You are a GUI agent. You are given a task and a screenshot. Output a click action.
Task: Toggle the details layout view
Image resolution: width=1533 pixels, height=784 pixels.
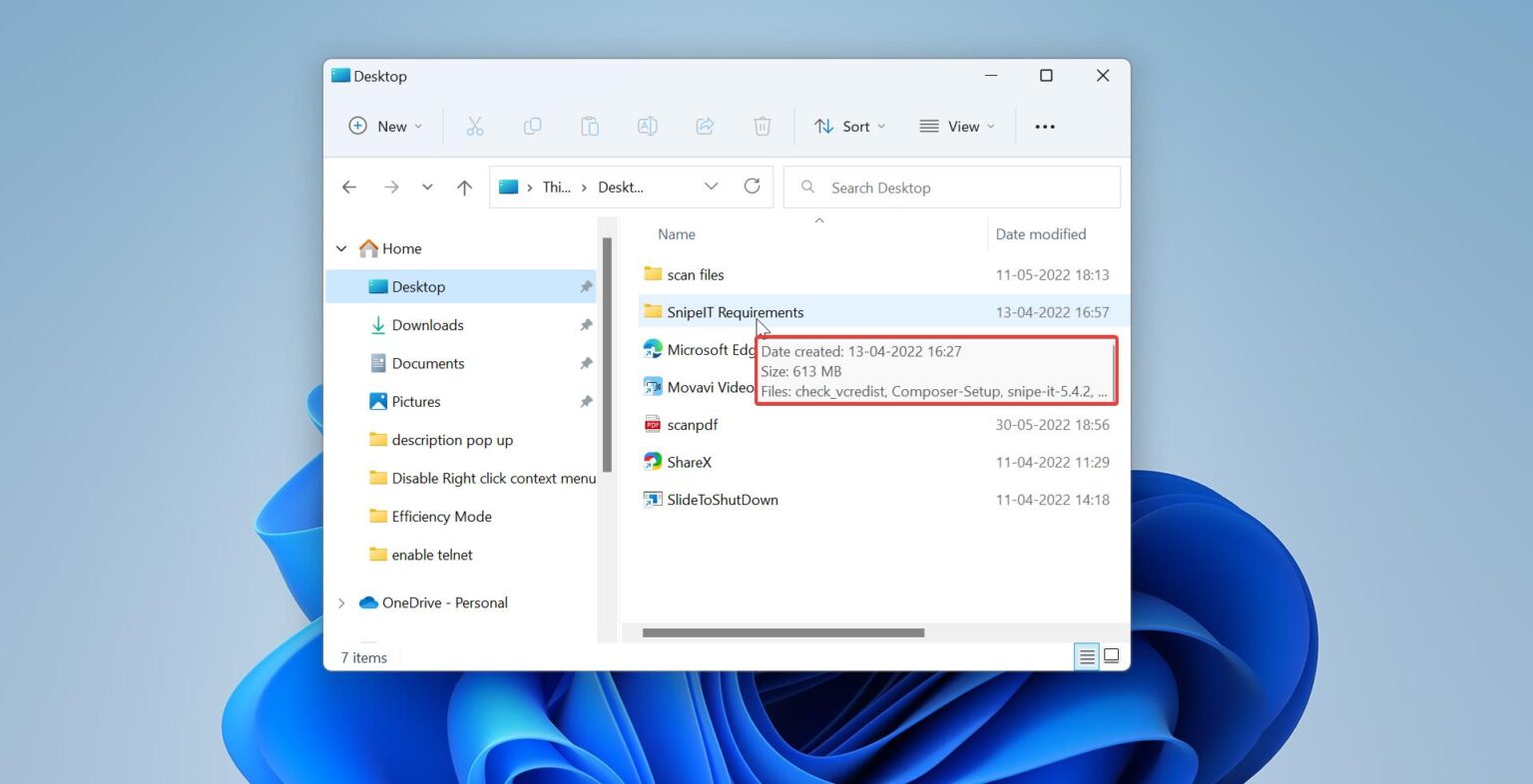(1086, 656)
